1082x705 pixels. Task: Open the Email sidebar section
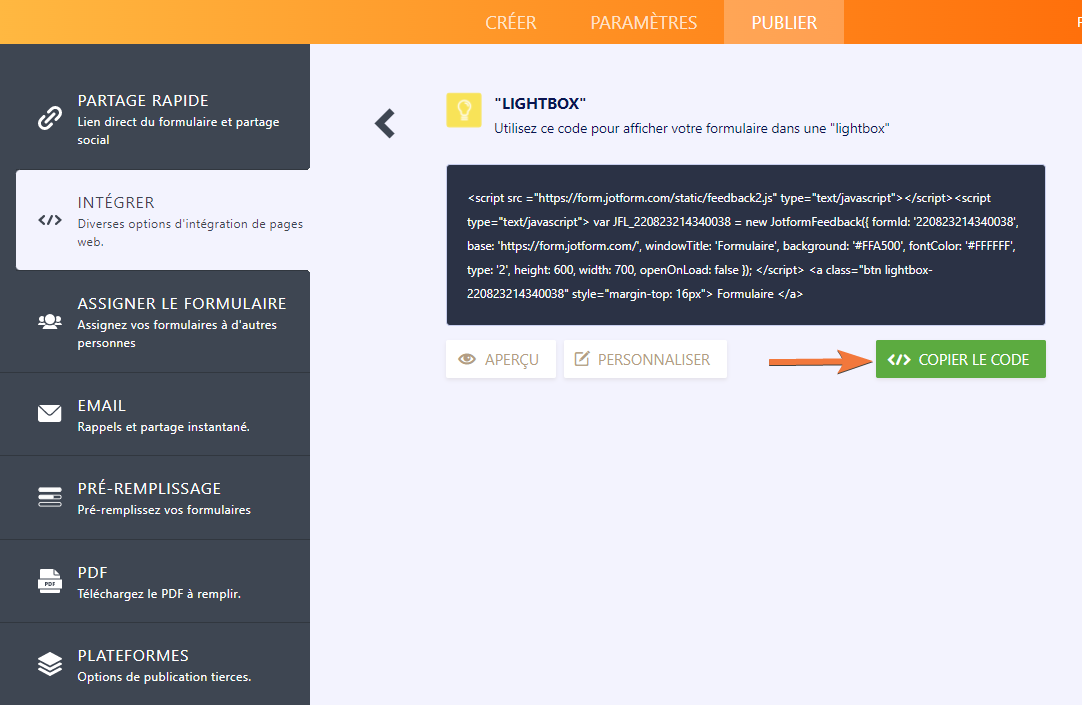coord(155,414)
